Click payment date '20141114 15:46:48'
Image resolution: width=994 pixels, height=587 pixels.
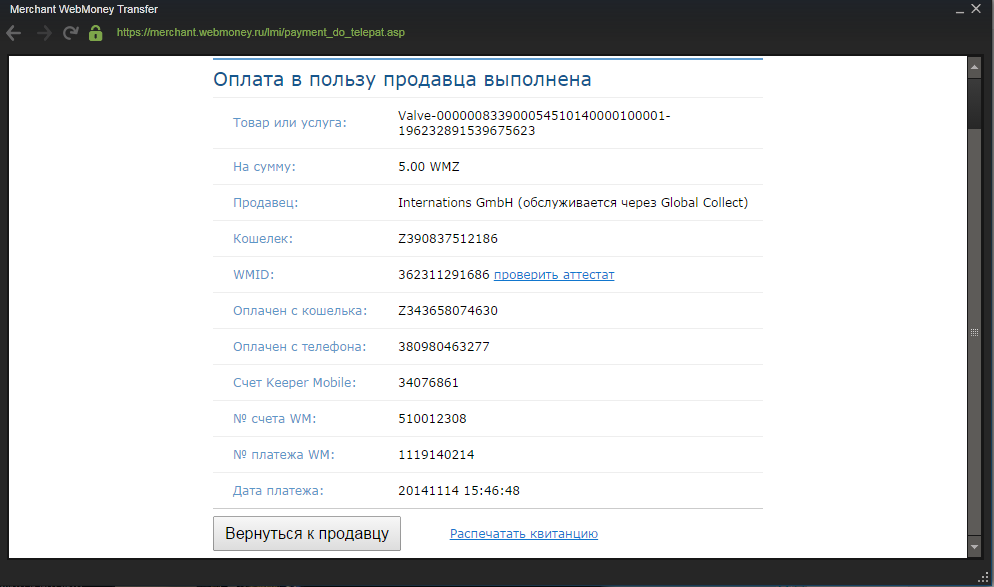click(x=459, y=491)
